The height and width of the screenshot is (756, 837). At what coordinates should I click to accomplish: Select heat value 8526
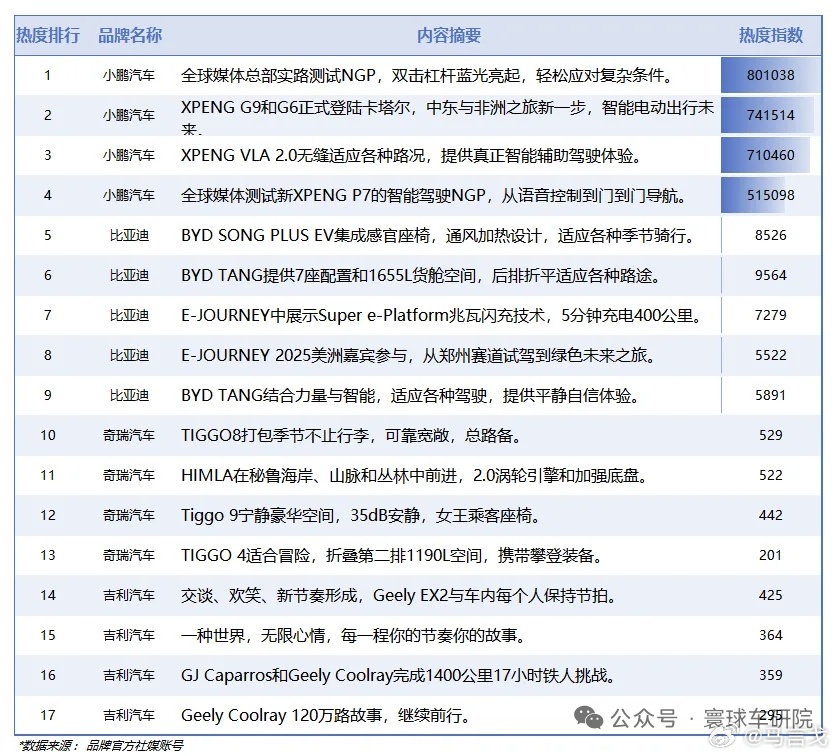pyautogui.click(x=771, y=235)
